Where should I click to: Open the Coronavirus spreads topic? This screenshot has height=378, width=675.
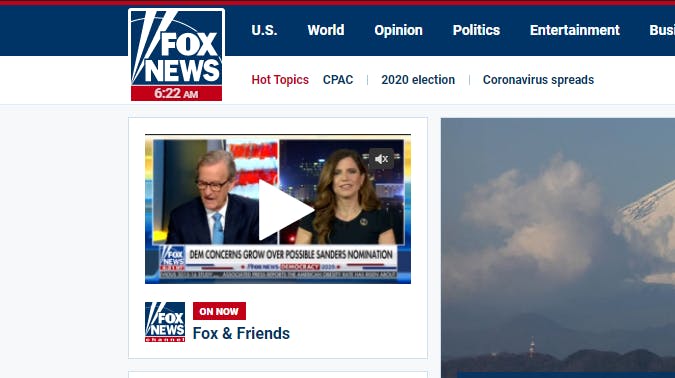tap(538, 80)
